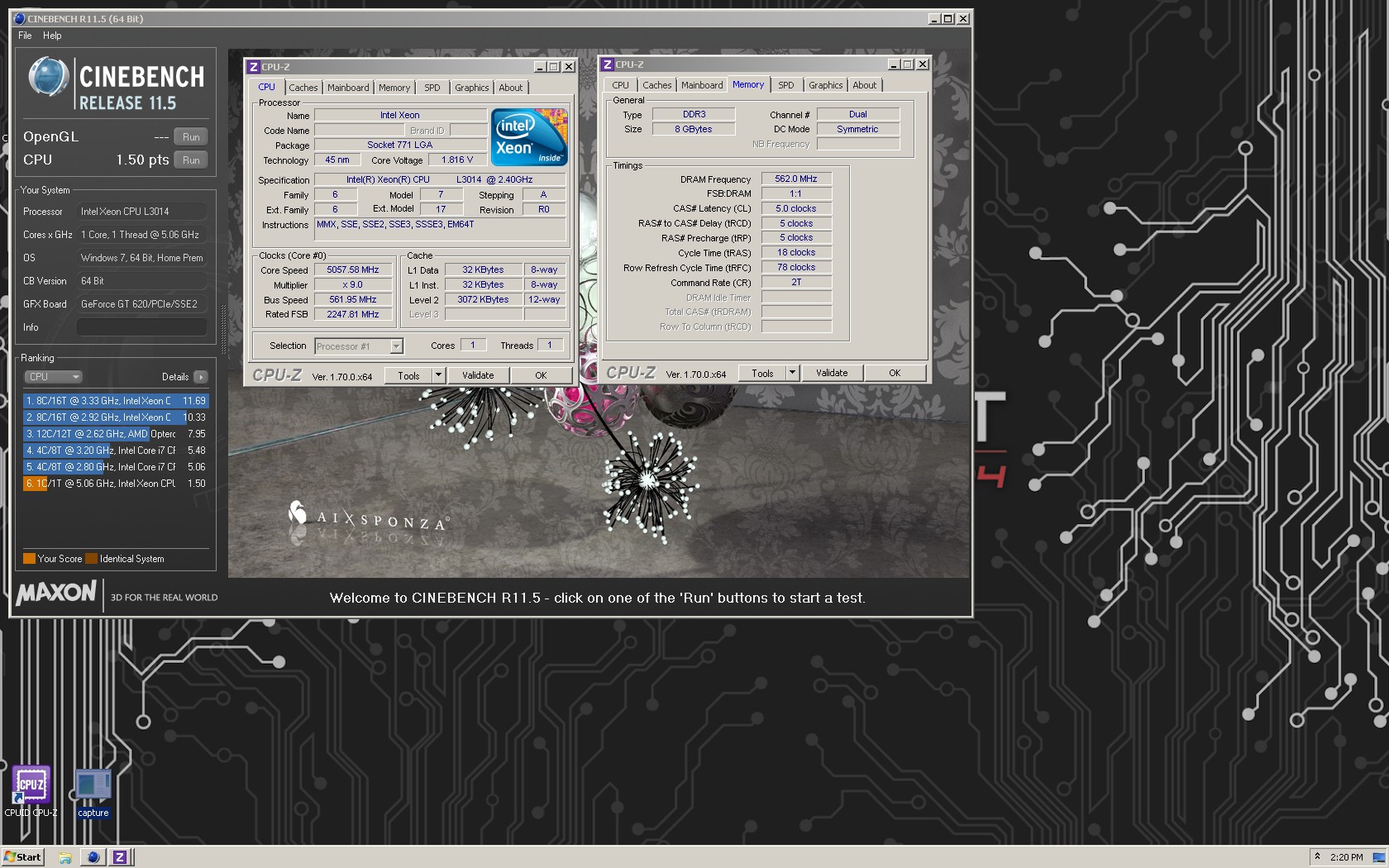Open the File menu in Cinebench
Viewport: 1389px width, 868px height.
[25, 36]
